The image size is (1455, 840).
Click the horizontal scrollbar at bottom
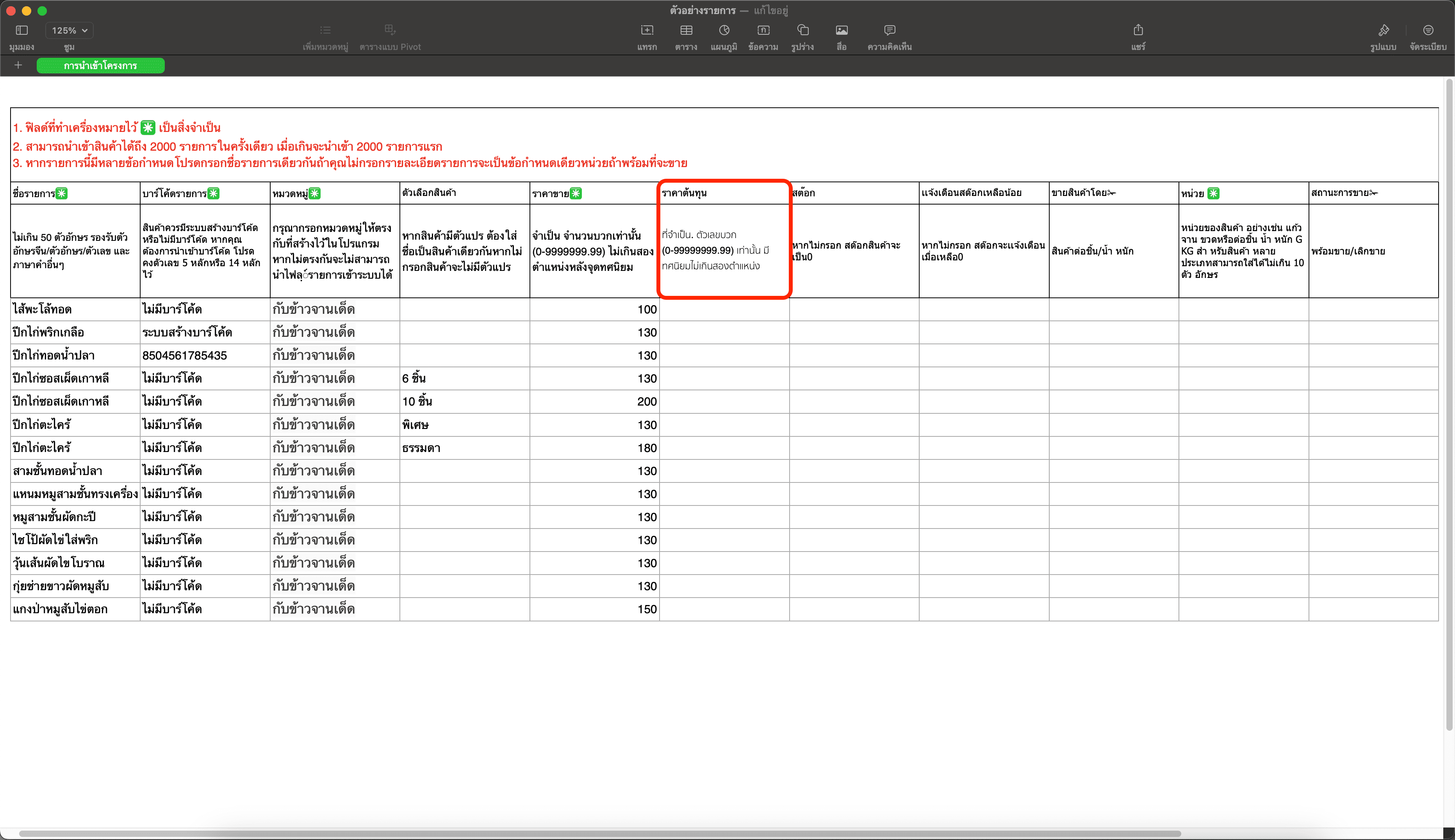point(600,834)
